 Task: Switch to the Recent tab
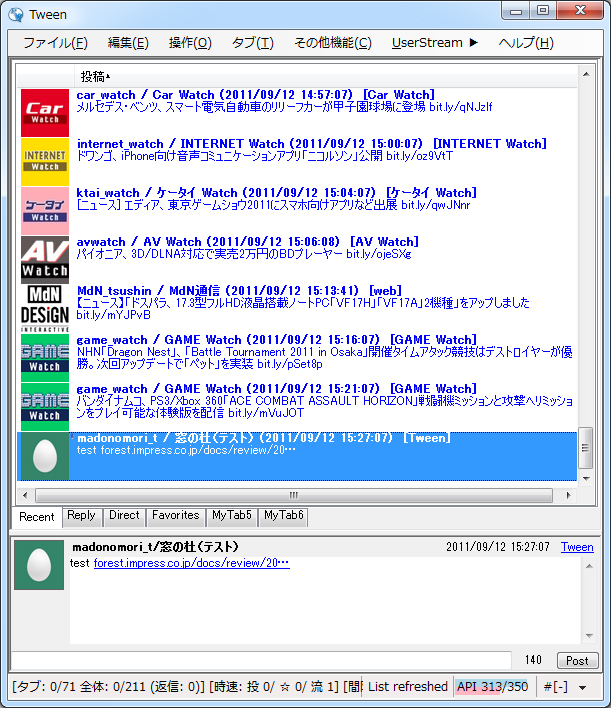(37, 517)
